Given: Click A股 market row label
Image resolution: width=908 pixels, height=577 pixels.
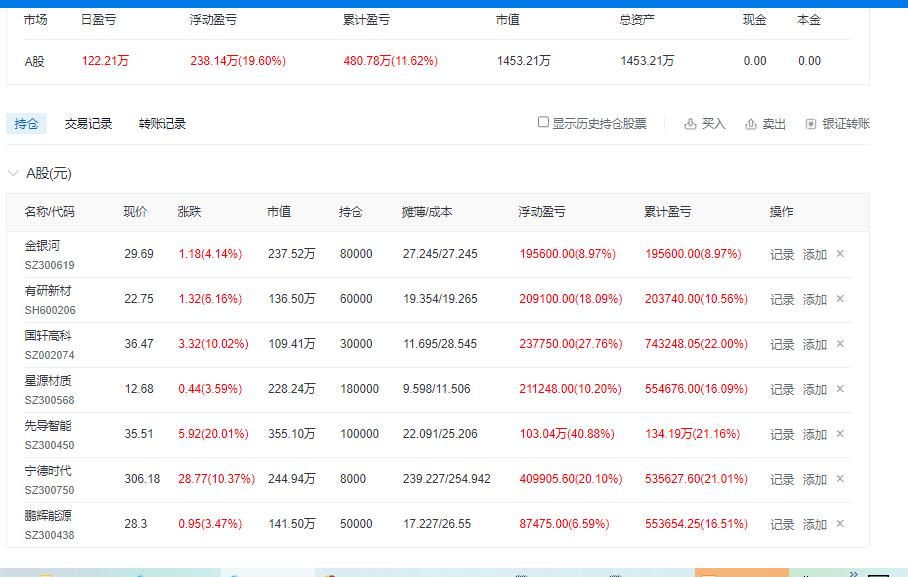Looking at the screenshot, I should 34,61.
